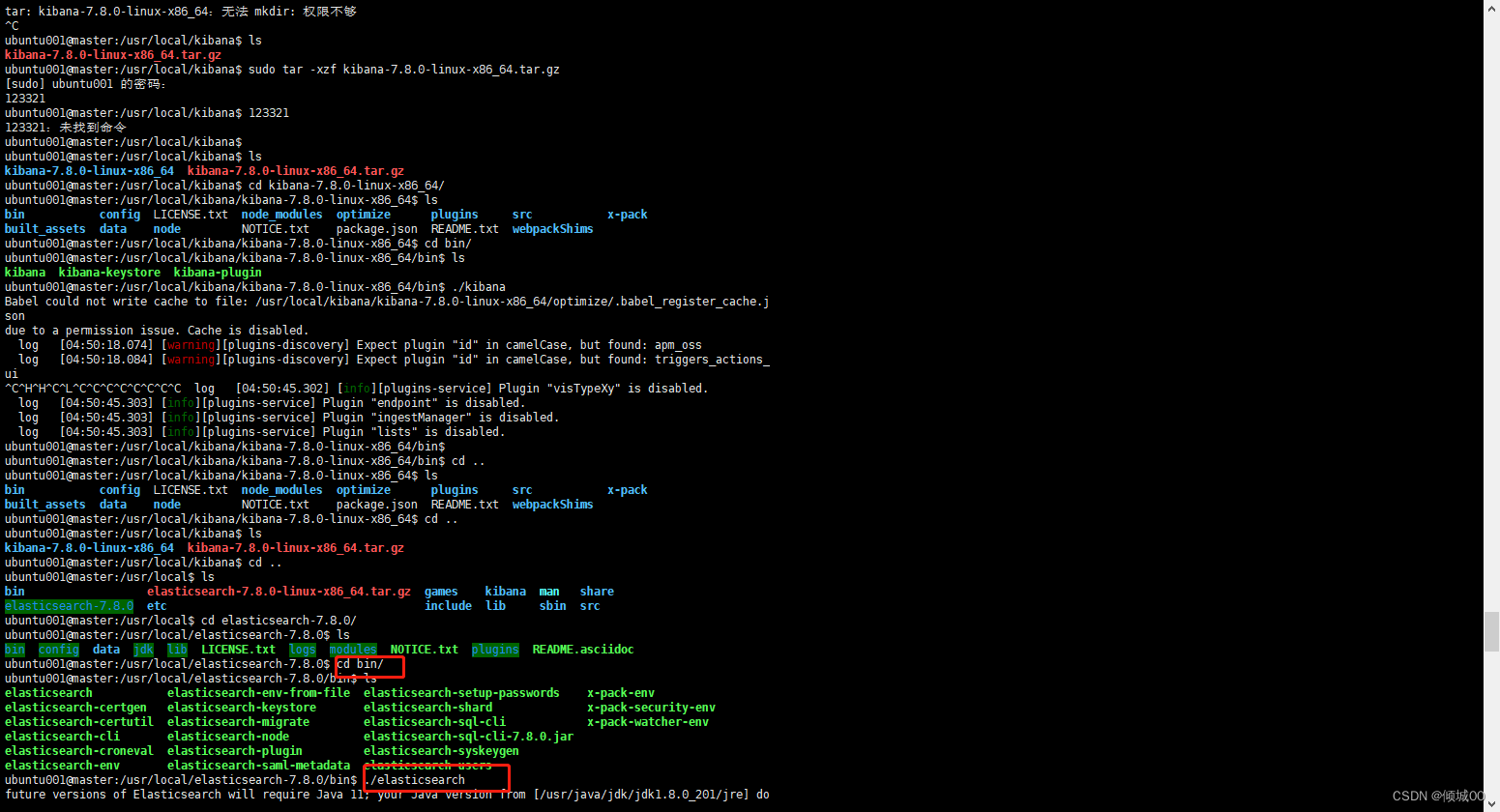Select the "elasticsearch-shard" entry
Image resolution: width=1500 pixels, height=812 pixels.
(x=427, y=708)
